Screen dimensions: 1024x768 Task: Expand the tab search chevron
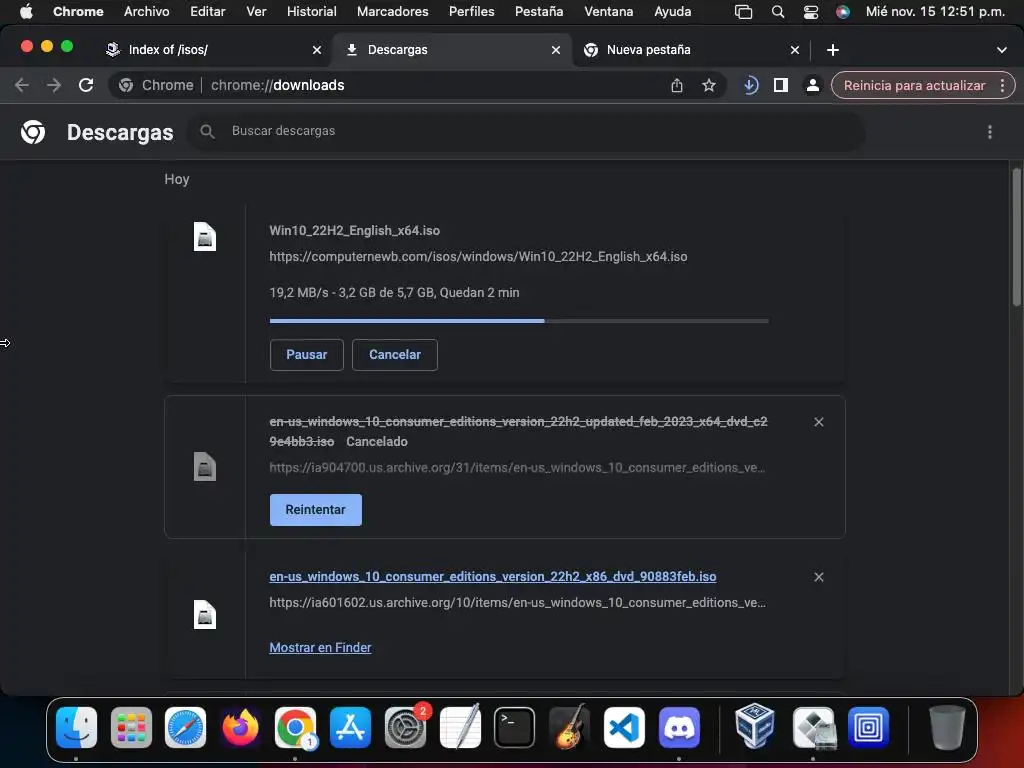[x=1001, y=50]
